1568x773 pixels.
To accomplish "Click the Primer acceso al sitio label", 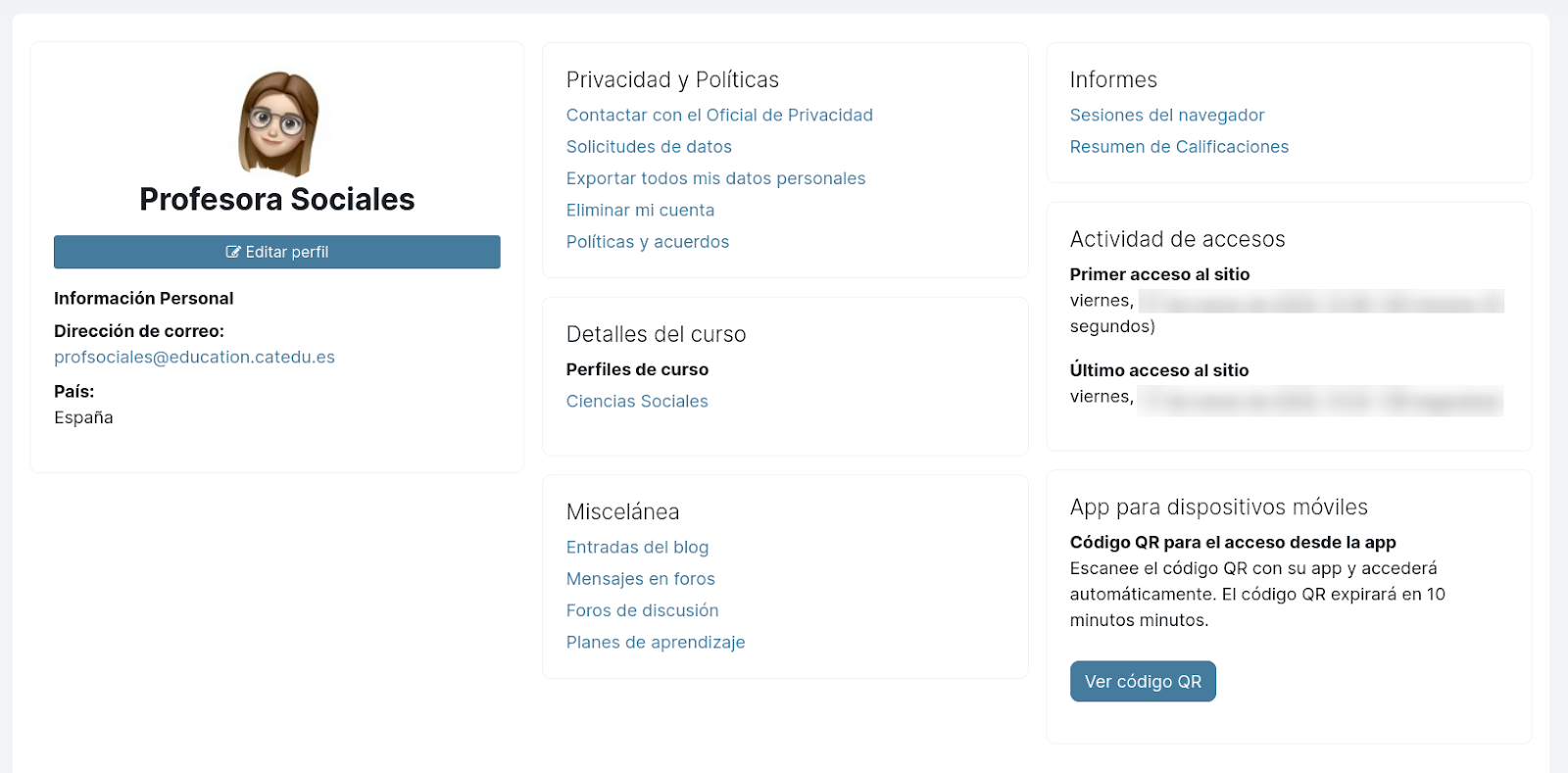I will point(1159,275).
